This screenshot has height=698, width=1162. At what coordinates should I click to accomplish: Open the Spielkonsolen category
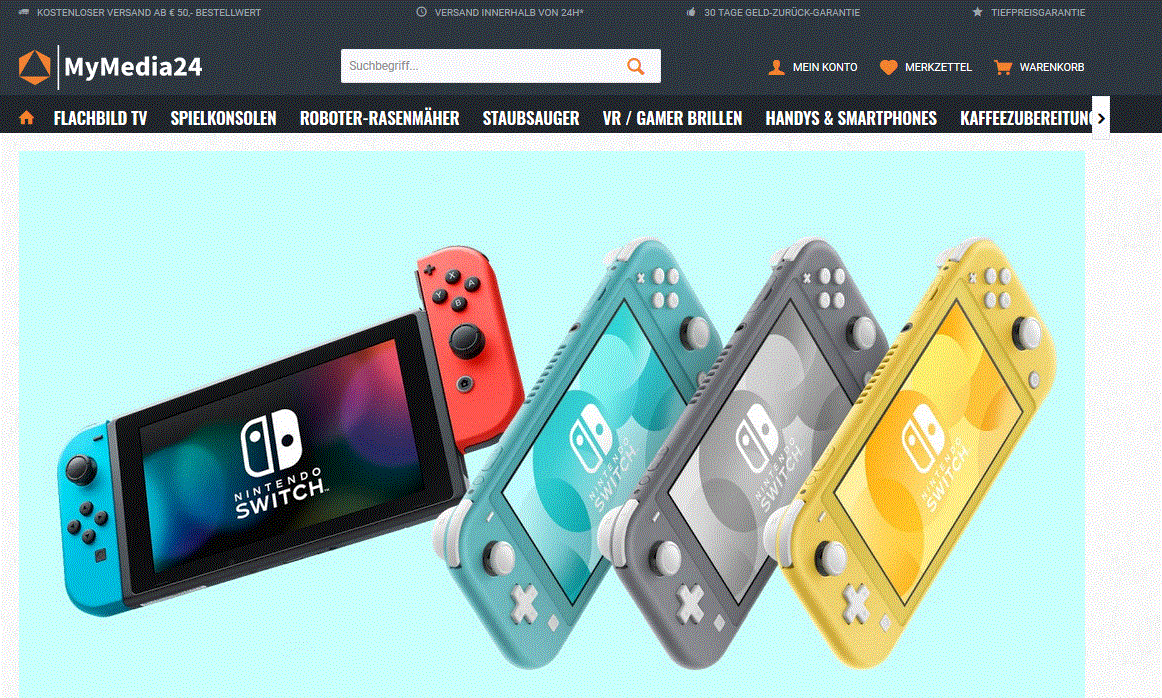pos(223,119)
